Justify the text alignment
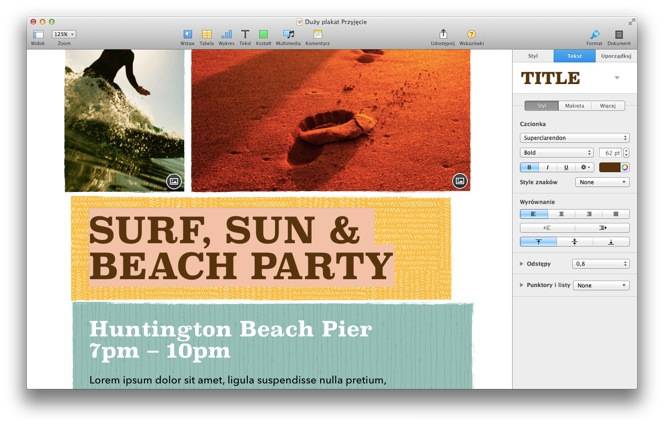This screenshot has width=664, height=426. coord(616,214)
